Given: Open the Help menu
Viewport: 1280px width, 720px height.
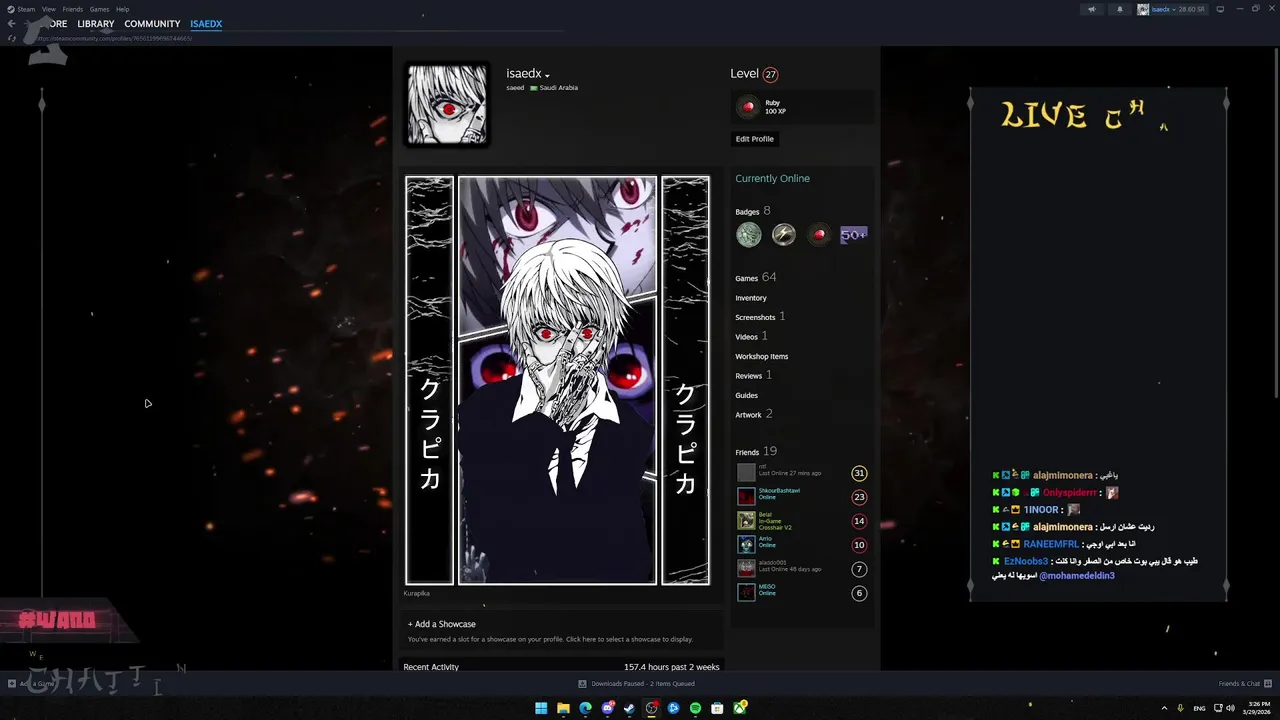Looking at the screenshot, I should point(122,9).
